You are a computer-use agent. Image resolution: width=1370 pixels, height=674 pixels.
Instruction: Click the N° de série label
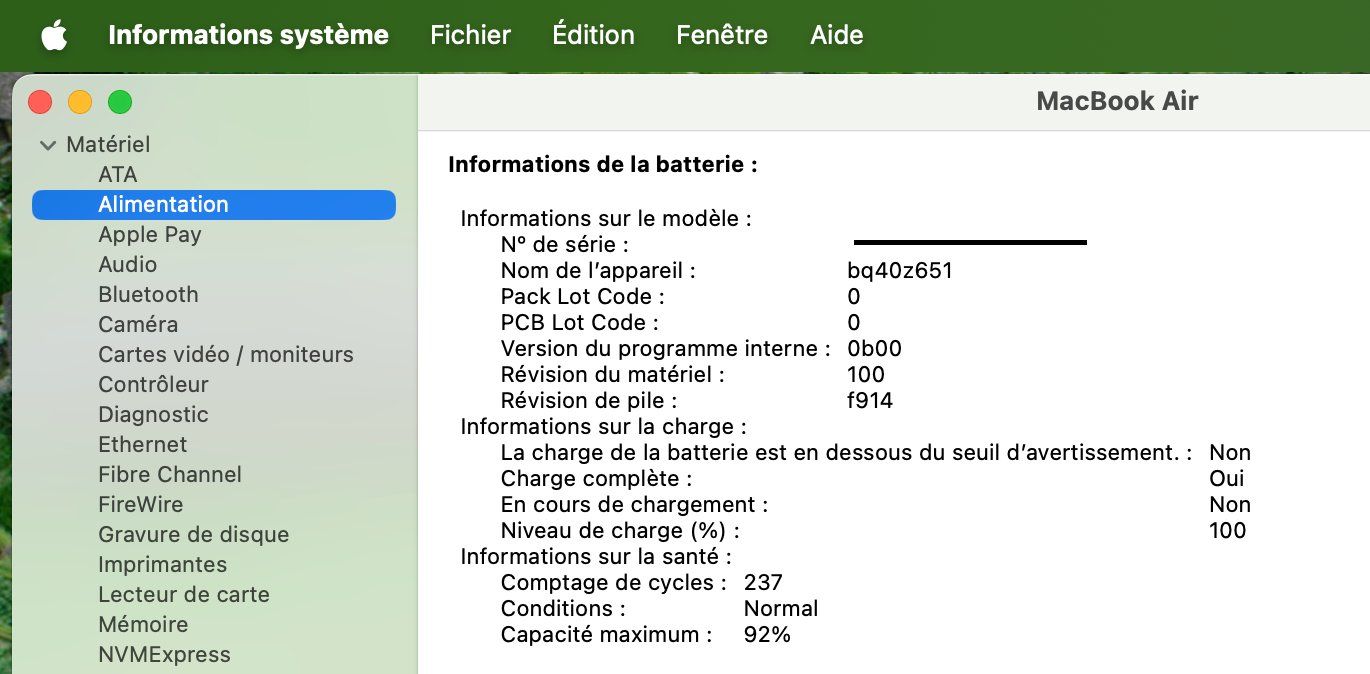565,245
